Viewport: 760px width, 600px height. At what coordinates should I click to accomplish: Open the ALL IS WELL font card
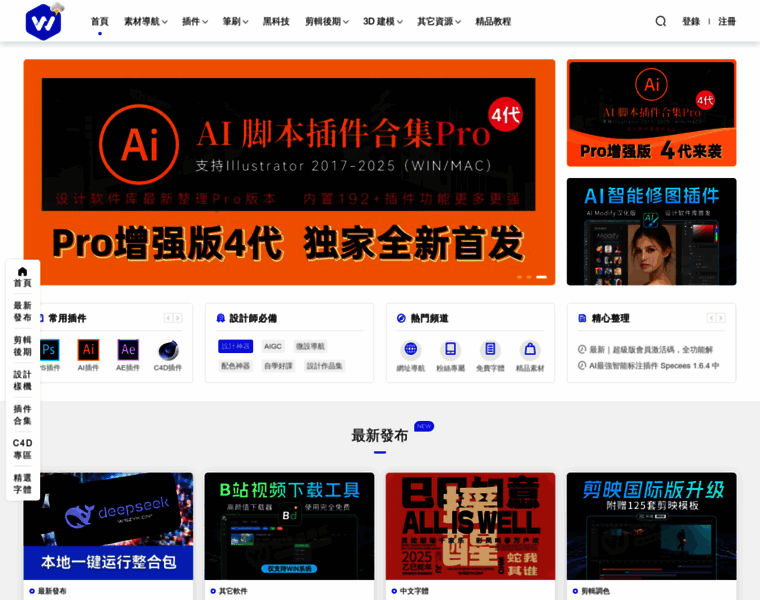click(x=470, y=526)
